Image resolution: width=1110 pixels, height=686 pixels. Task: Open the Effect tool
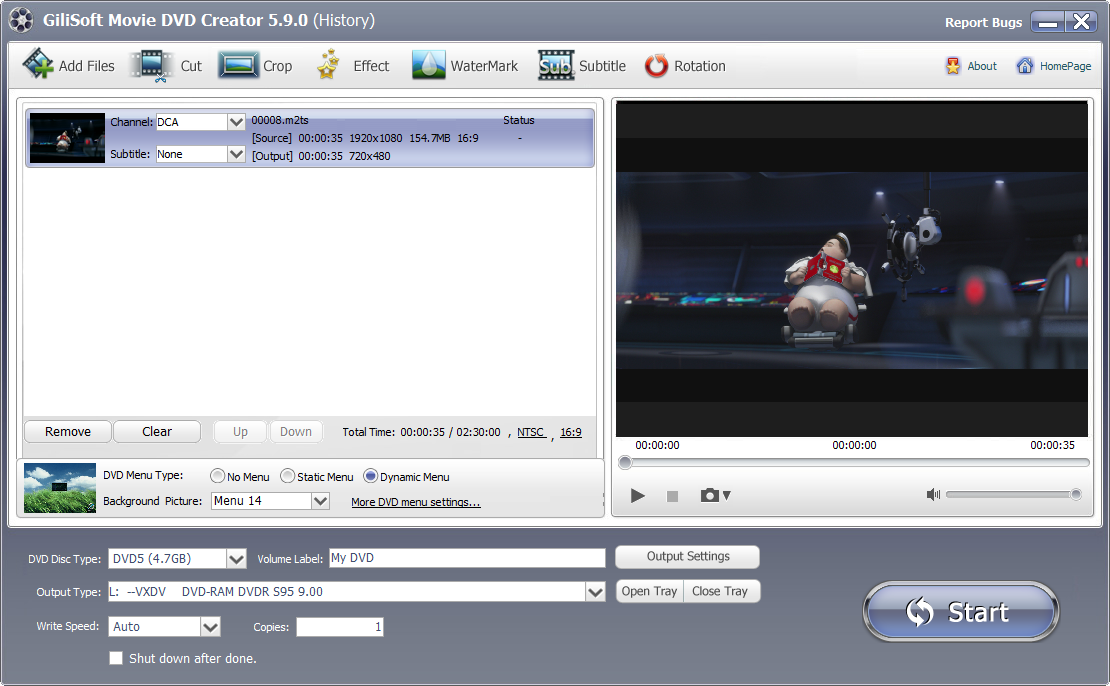click(329, 66)
